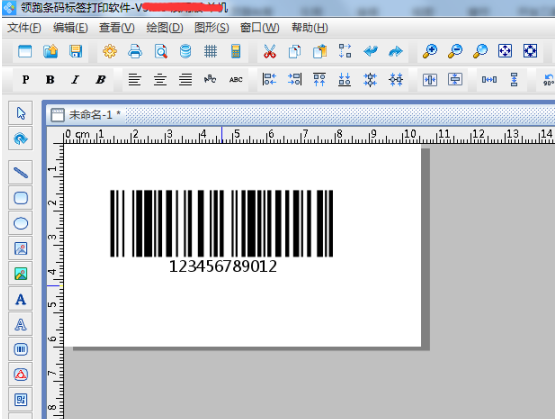Select the ellipse drawing tool

pyautogui.click(x=21, y=223)
